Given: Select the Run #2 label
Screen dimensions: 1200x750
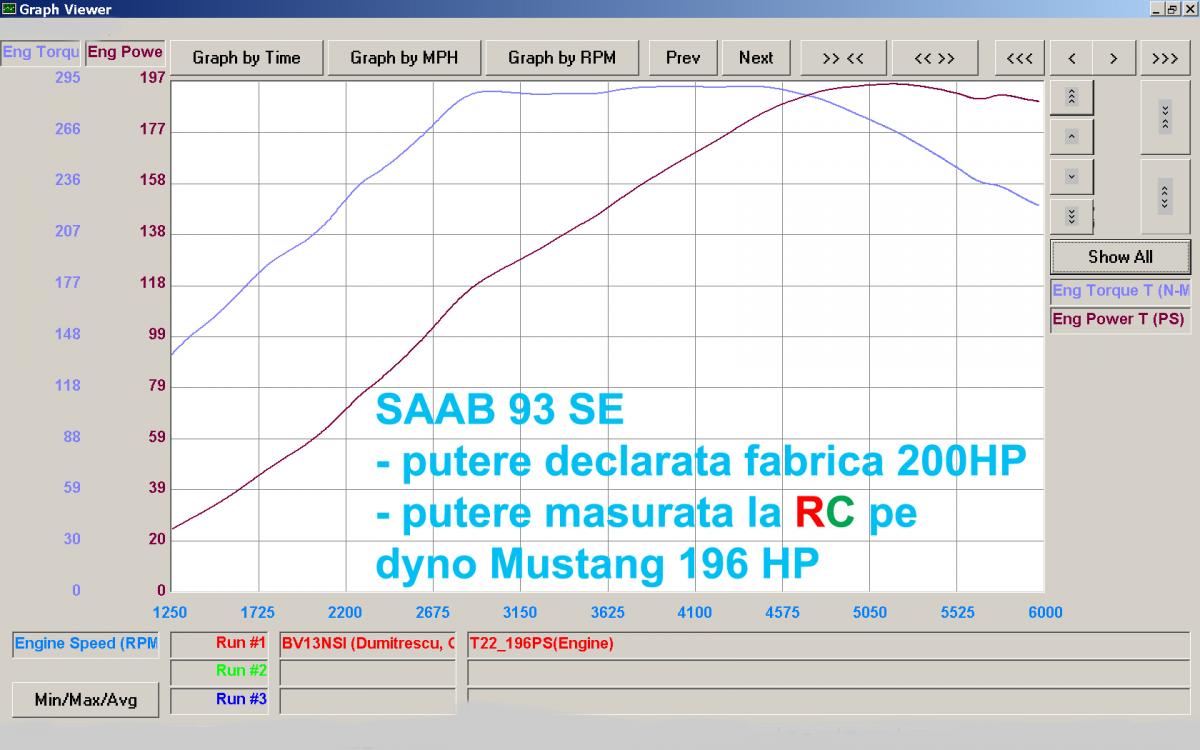Looking at the screenshot, I should pyautogui.click(x=220, y=671).
